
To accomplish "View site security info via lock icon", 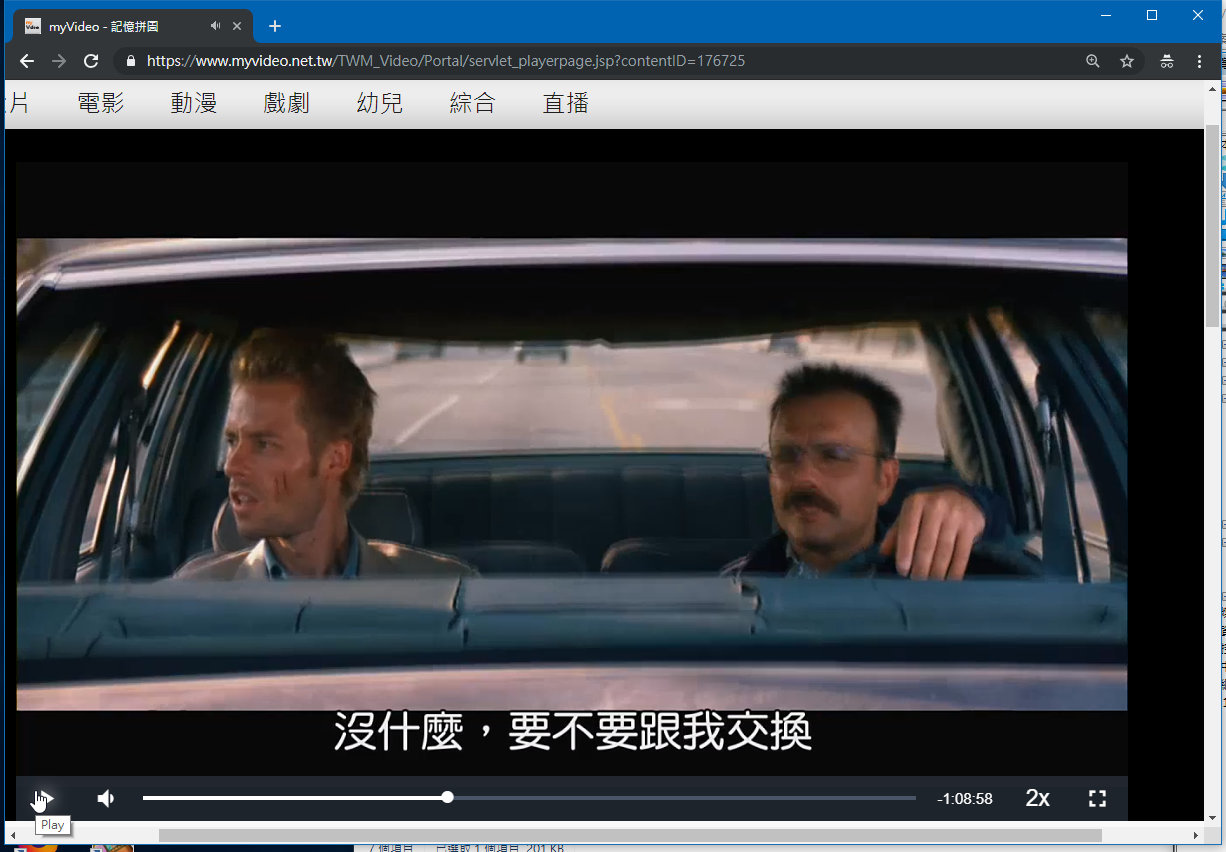I will click(x=130, y=61).
